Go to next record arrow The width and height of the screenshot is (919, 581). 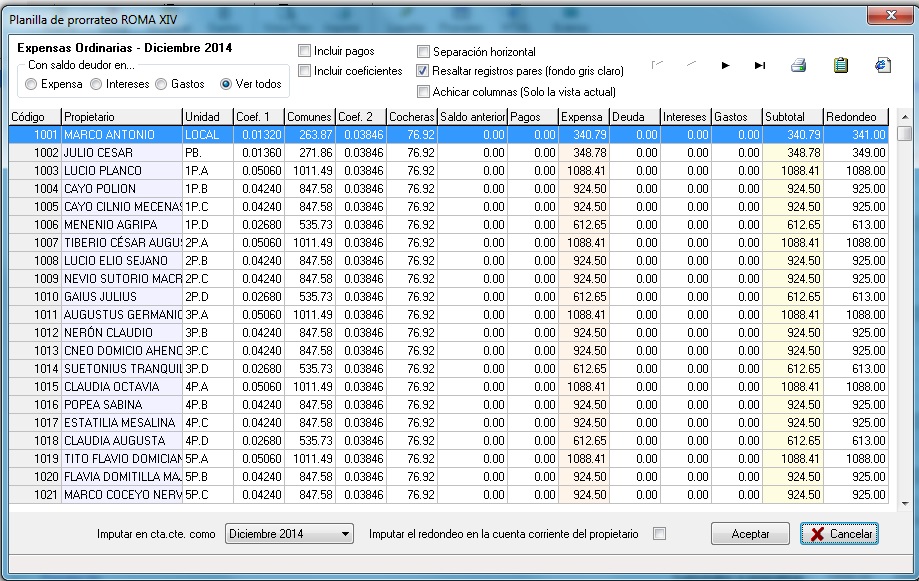725,66
